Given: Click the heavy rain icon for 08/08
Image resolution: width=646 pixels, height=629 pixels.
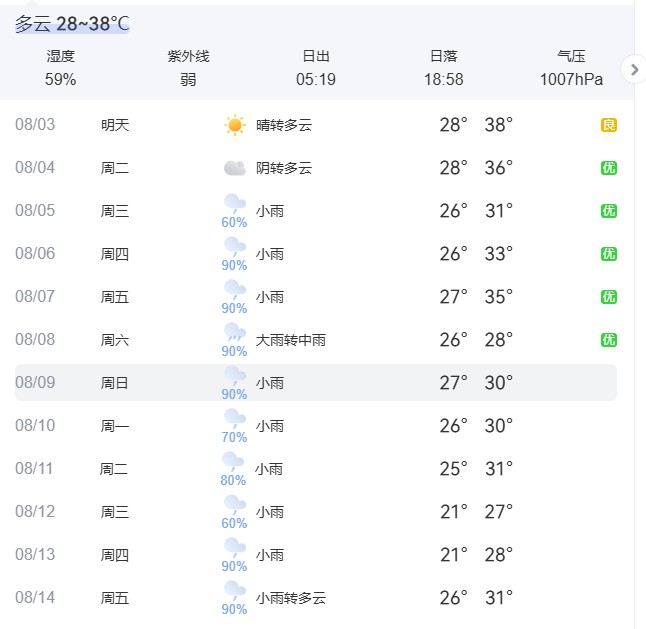Looking at the screenshot, I should [x=235, y=333].
